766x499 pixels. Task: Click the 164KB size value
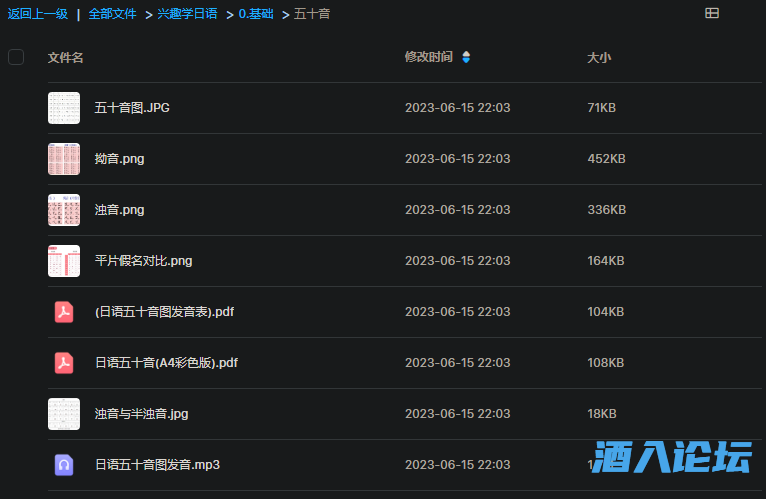[x=606, y=261]
